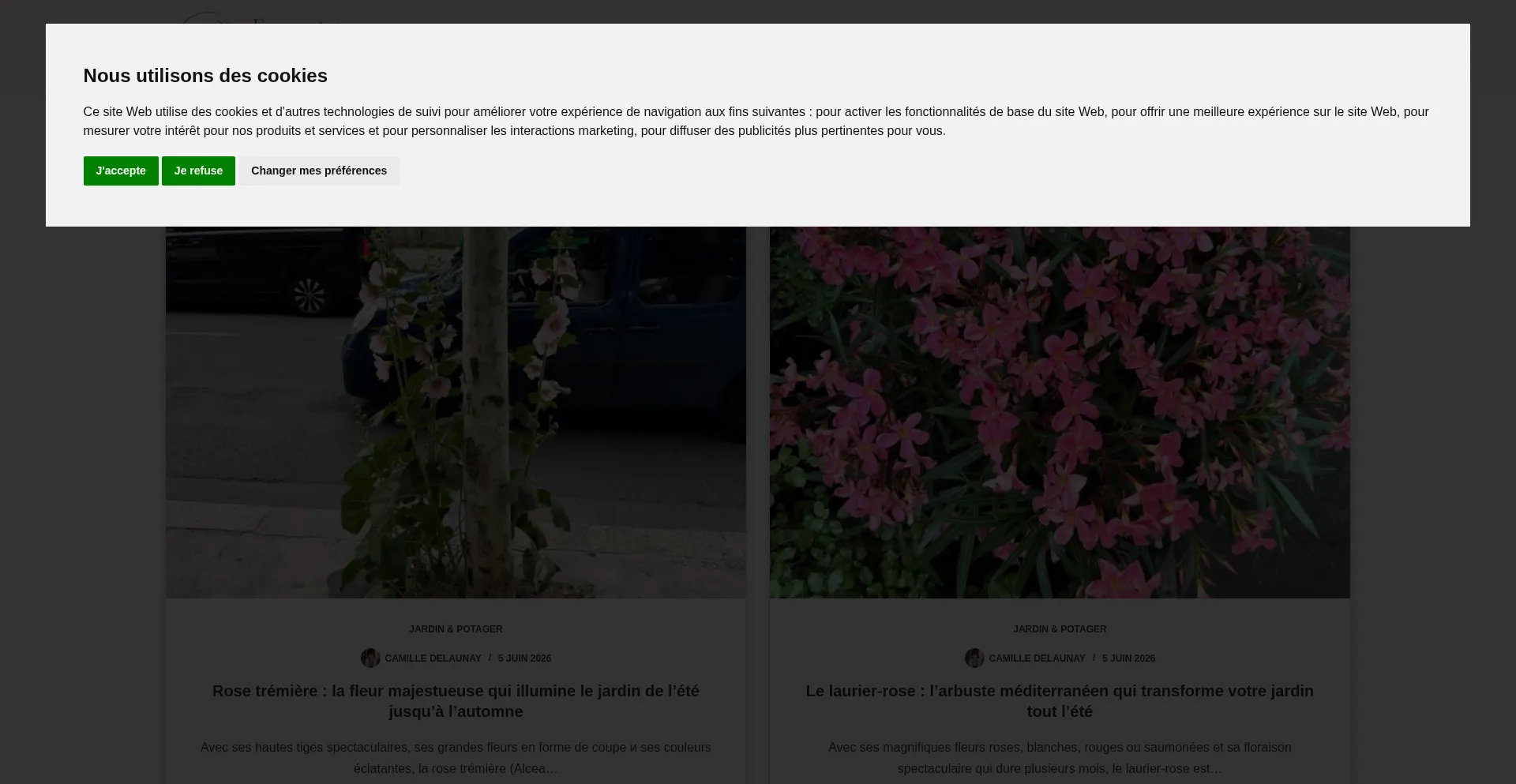Open Camille Delaunay author link on laurier-rose card
Screen dimensions: 1516x784
click(1037, 658)
